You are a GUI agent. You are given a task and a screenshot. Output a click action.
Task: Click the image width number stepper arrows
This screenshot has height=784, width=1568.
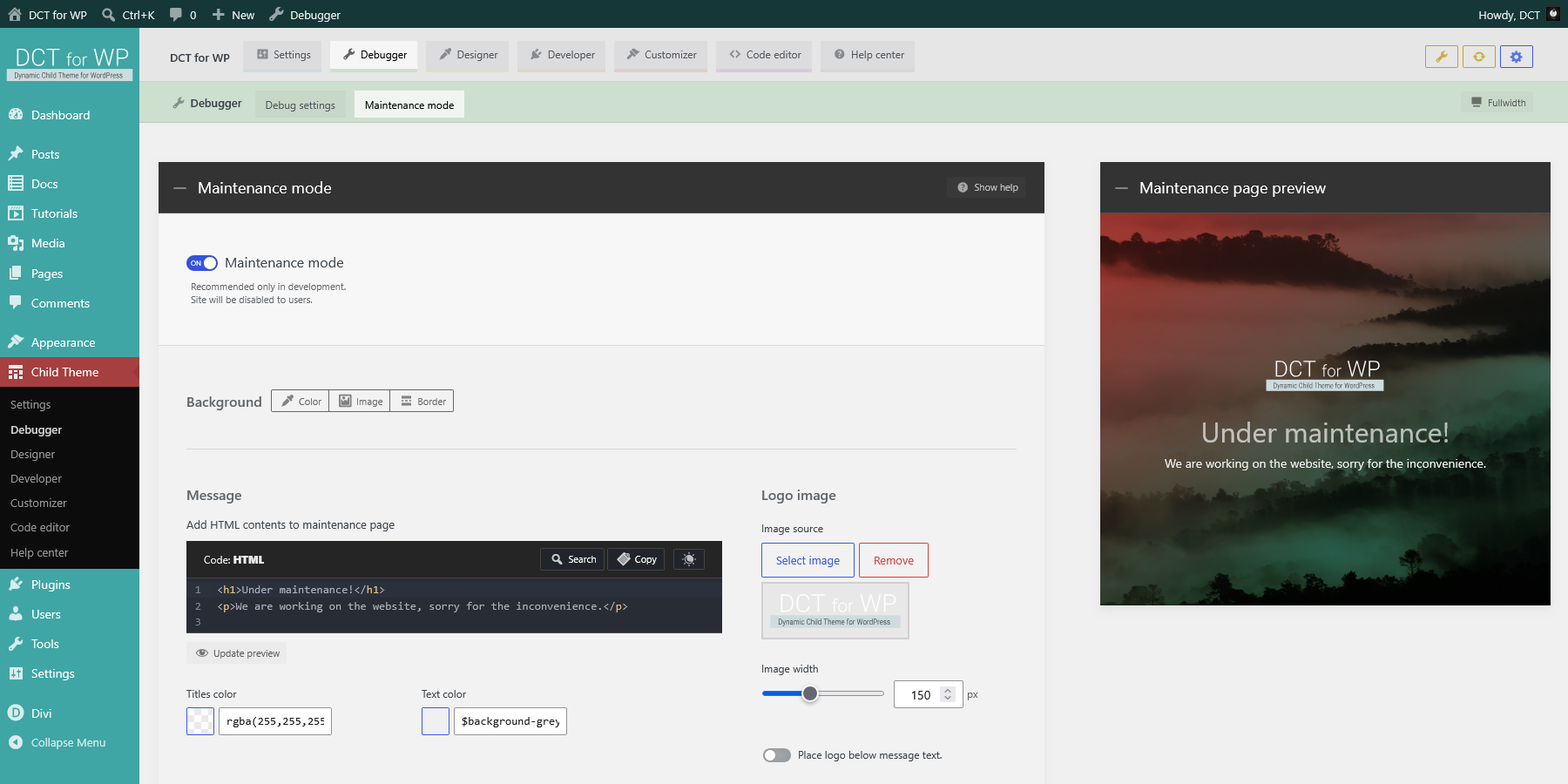point(948,694)
